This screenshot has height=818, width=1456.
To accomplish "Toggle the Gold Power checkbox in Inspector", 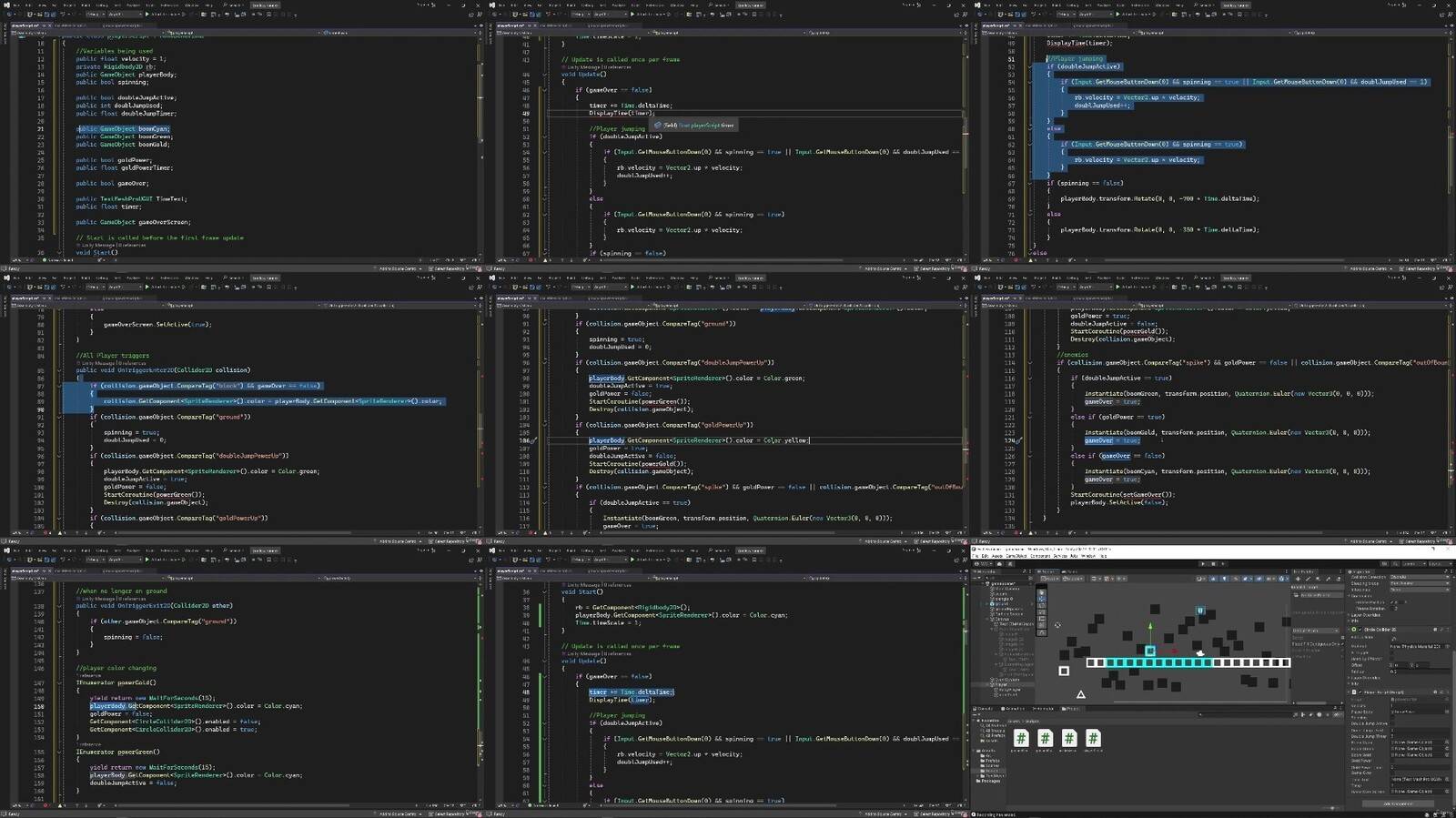I will point(1393,761).
